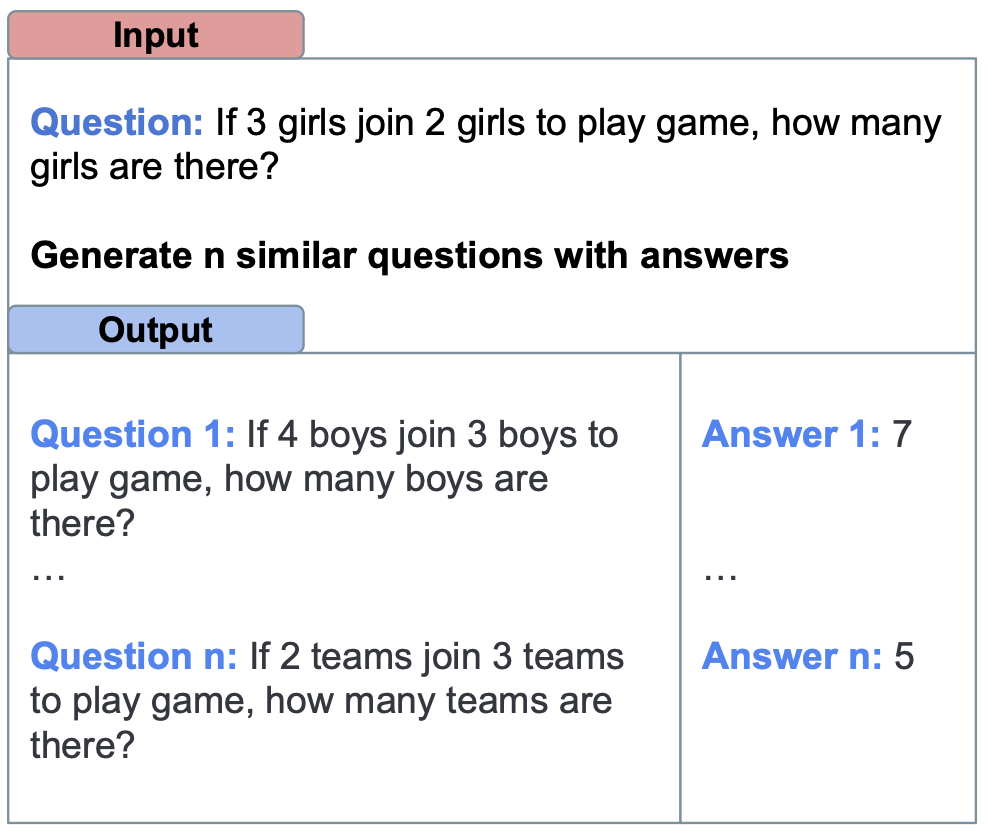Select the 'Answer 1:' label

click(x=791, y=435)
